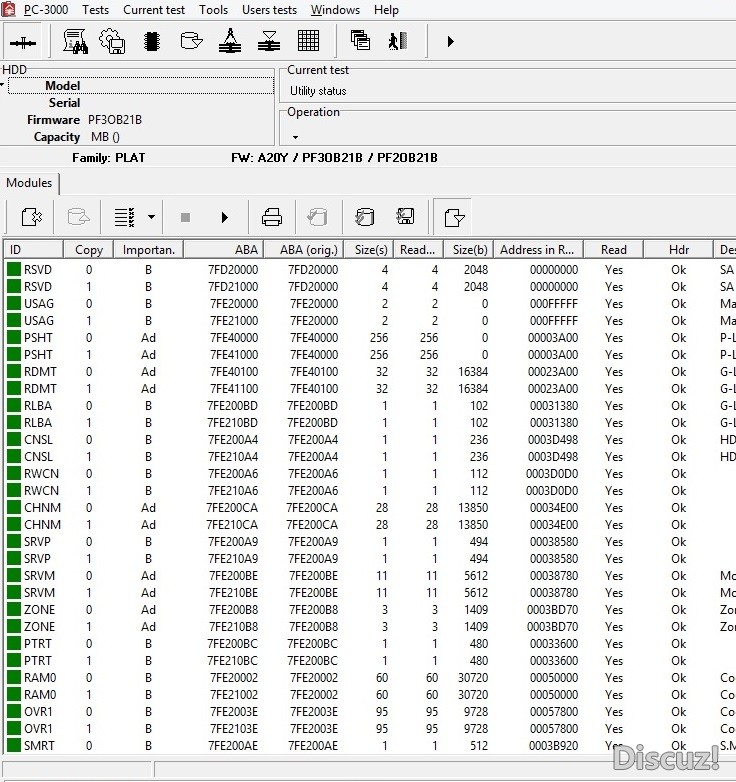Select the PTRT row with ABA 7FE210BC
Screen dimensions: 736x782
pyautogui.click(x=369, y=661)
